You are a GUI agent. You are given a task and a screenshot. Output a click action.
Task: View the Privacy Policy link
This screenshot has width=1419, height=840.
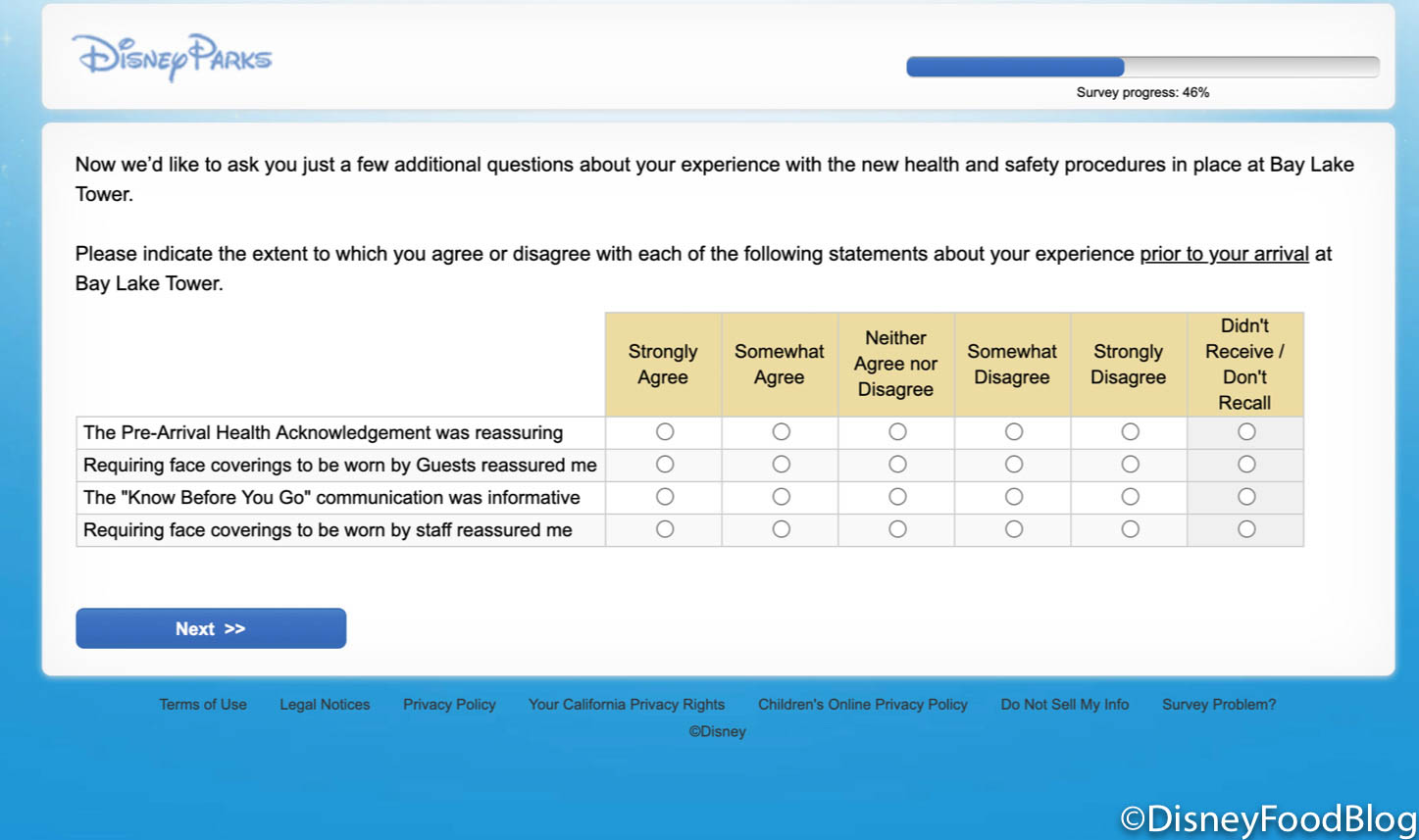click(x=449, y=705)
